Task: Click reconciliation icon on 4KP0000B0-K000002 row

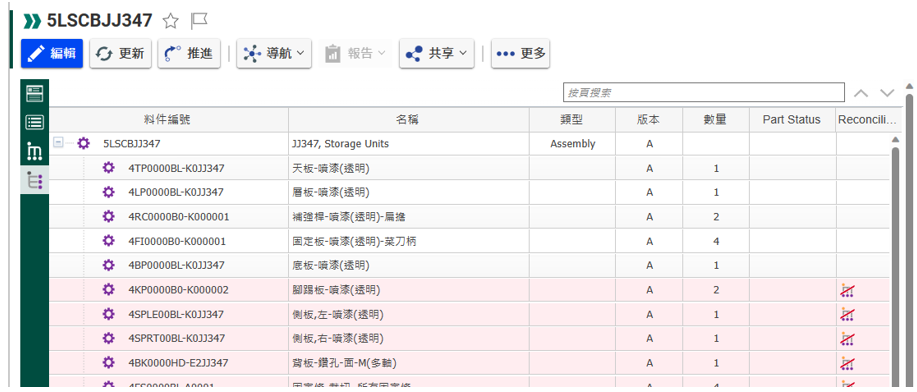Action: point(847,290)
